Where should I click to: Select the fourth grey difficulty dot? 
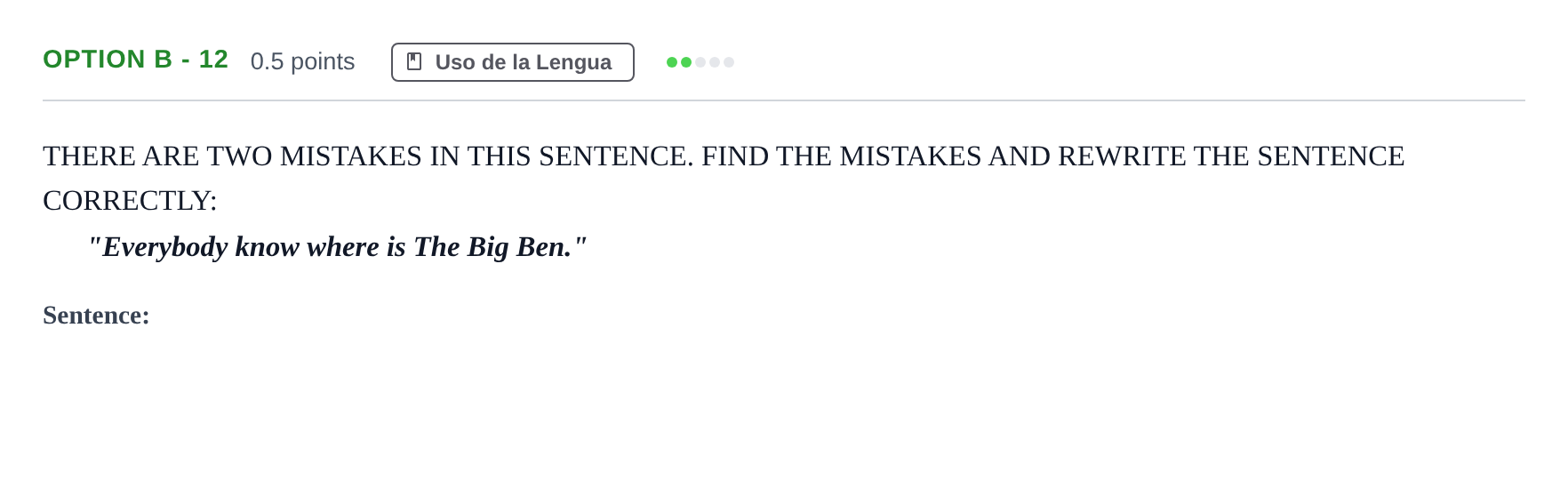tap(715, 62)
